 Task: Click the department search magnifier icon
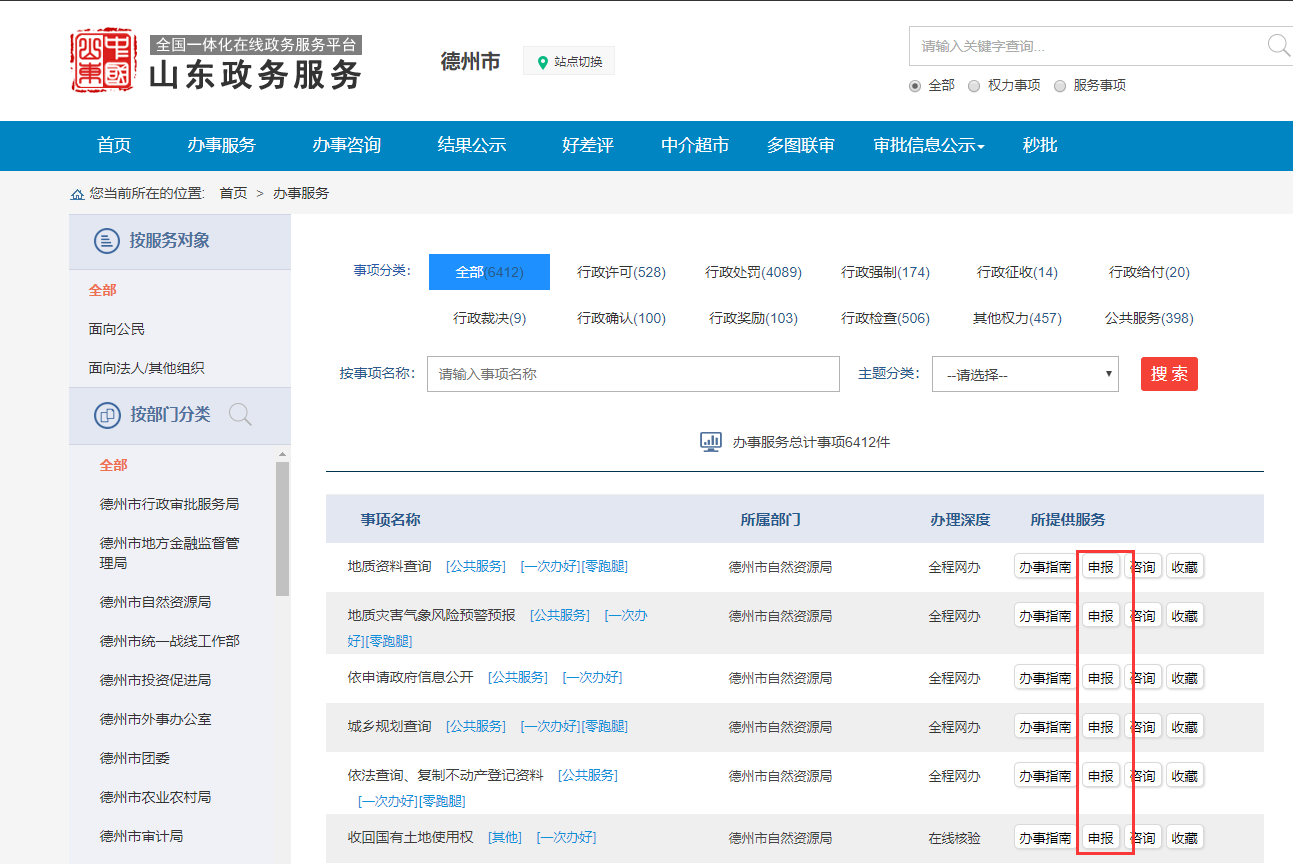click(x=240, y=415)
